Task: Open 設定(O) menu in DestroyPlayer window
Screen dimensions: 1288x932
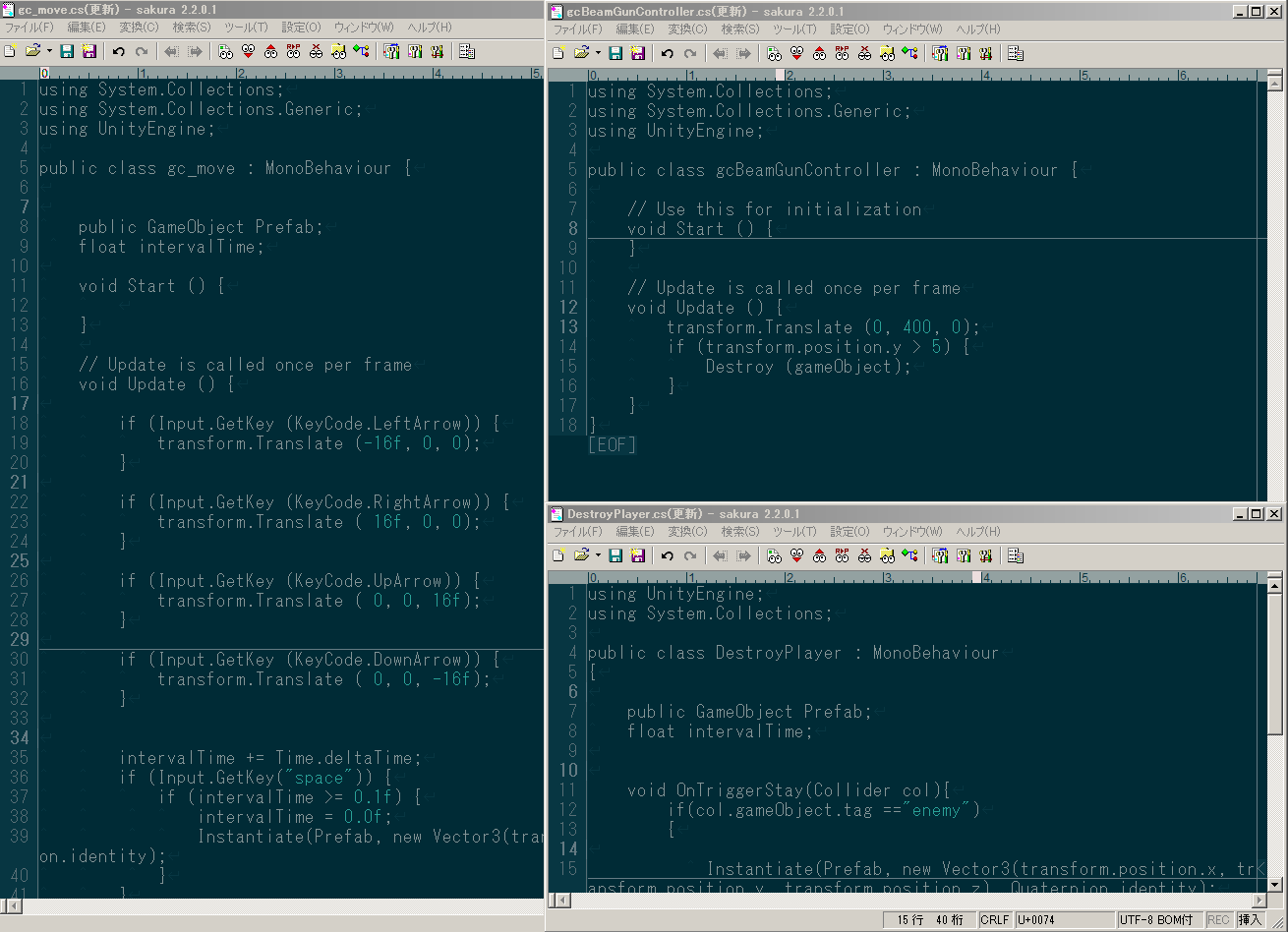Action: (850, 532)
